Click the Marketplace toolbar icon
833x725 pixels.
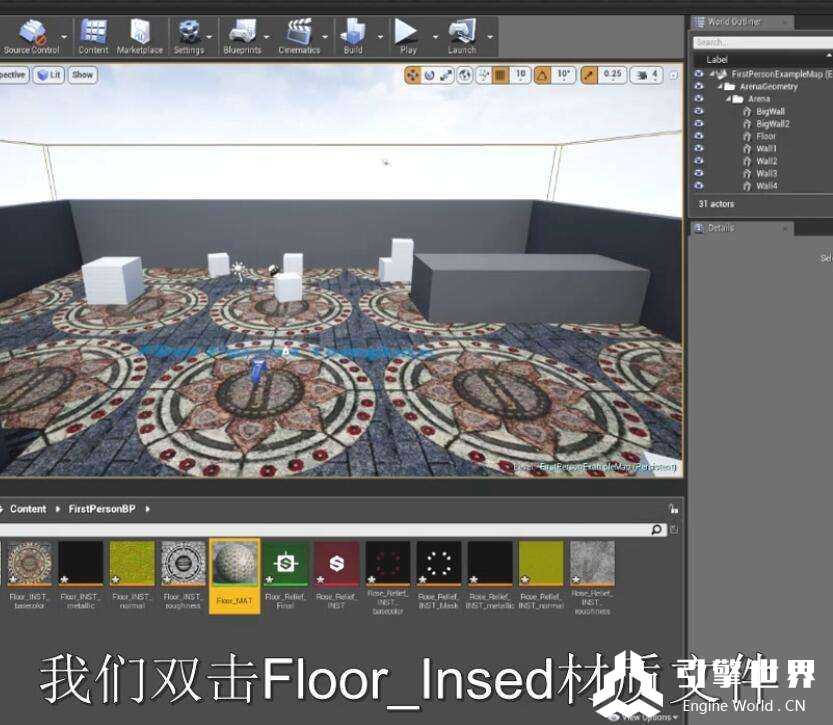[x=140, y=33]
